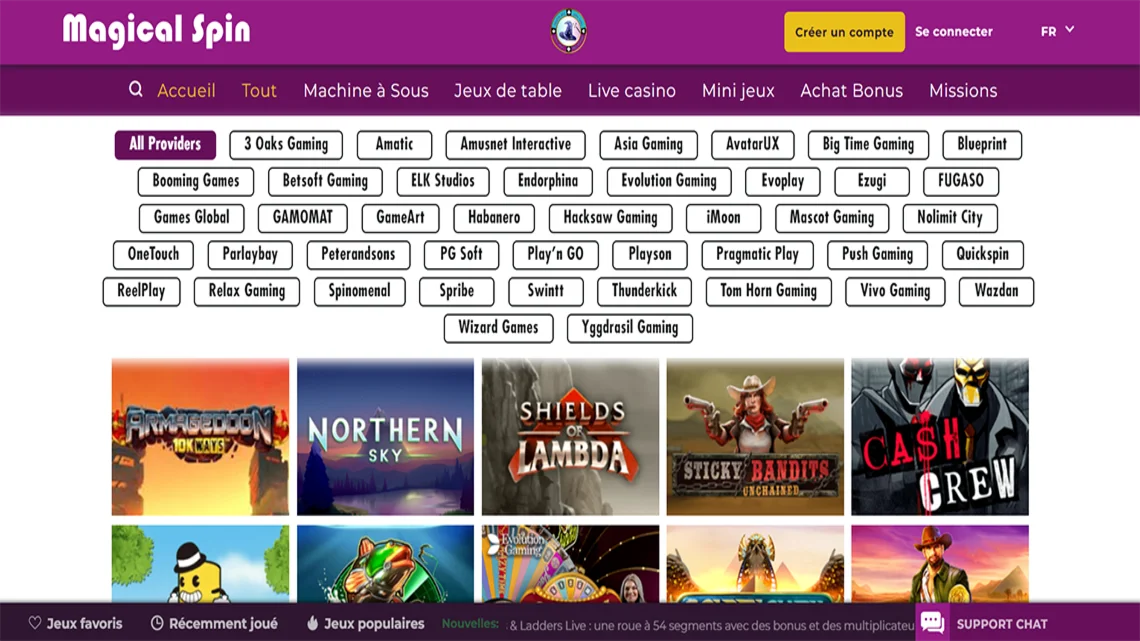The image size is (1140, 641).
Task: Select All Providers filter
Action: coord(165,144)
